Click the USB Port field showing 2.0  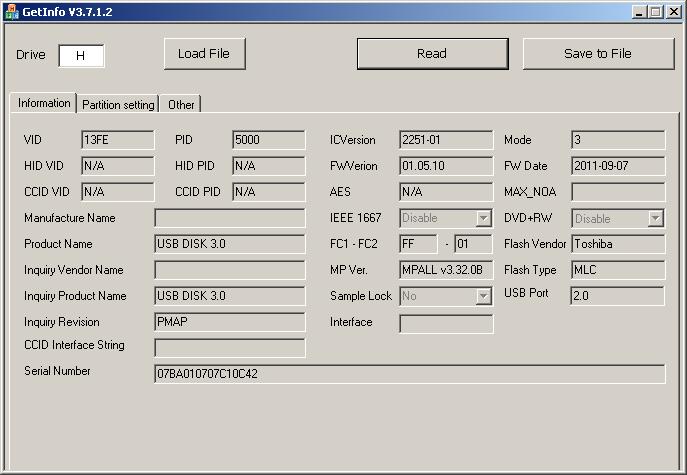[618, 296]
